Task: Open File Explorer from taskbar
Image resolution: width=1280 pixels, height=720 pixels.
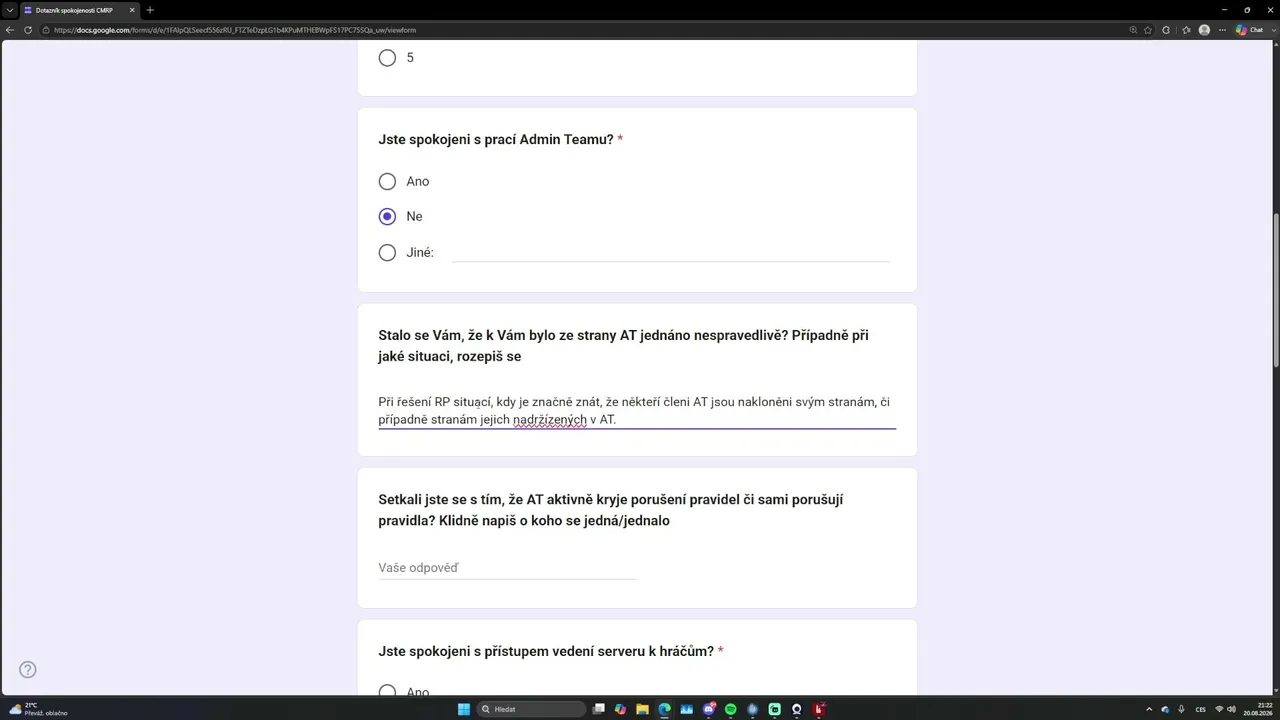Action: click(x=643, y=709)
